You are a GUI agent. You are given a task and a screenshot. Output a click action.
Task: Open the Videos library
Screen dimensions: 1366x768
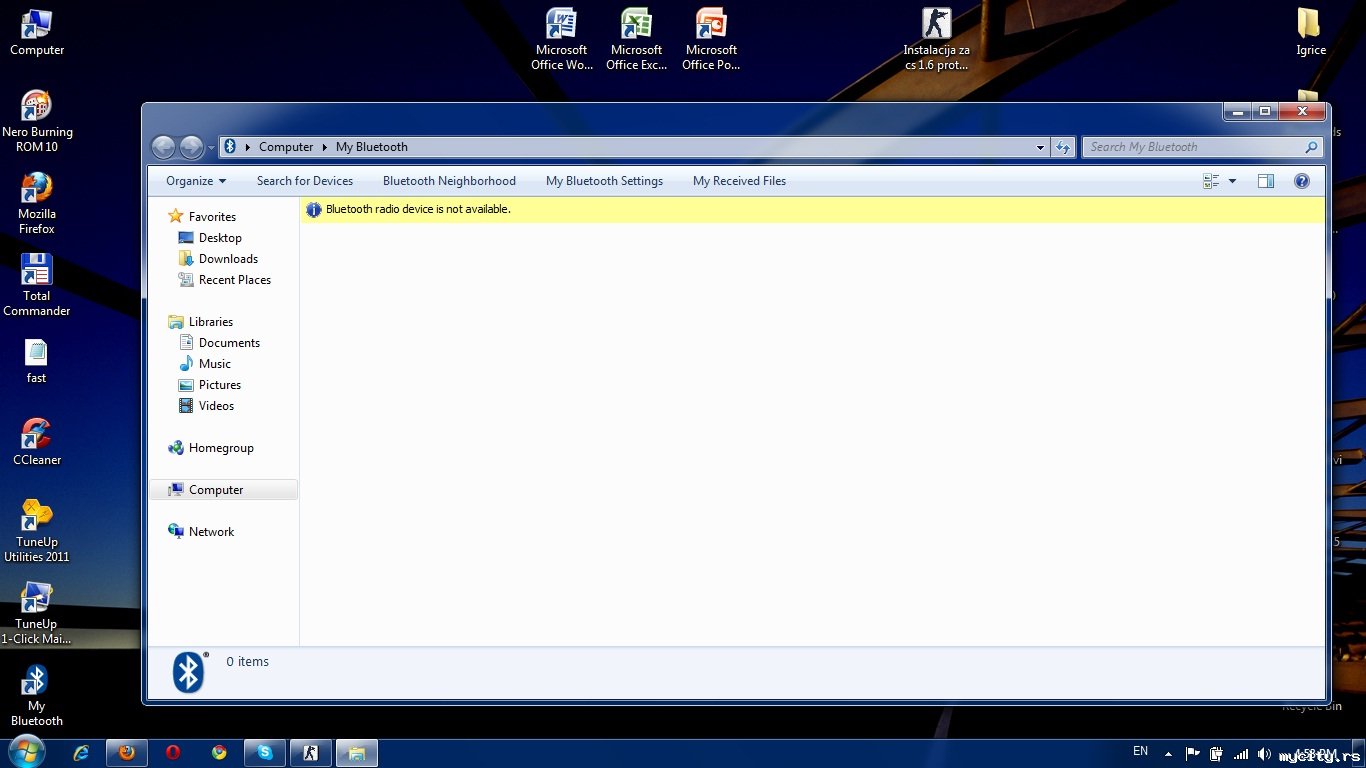click(216, 406)
